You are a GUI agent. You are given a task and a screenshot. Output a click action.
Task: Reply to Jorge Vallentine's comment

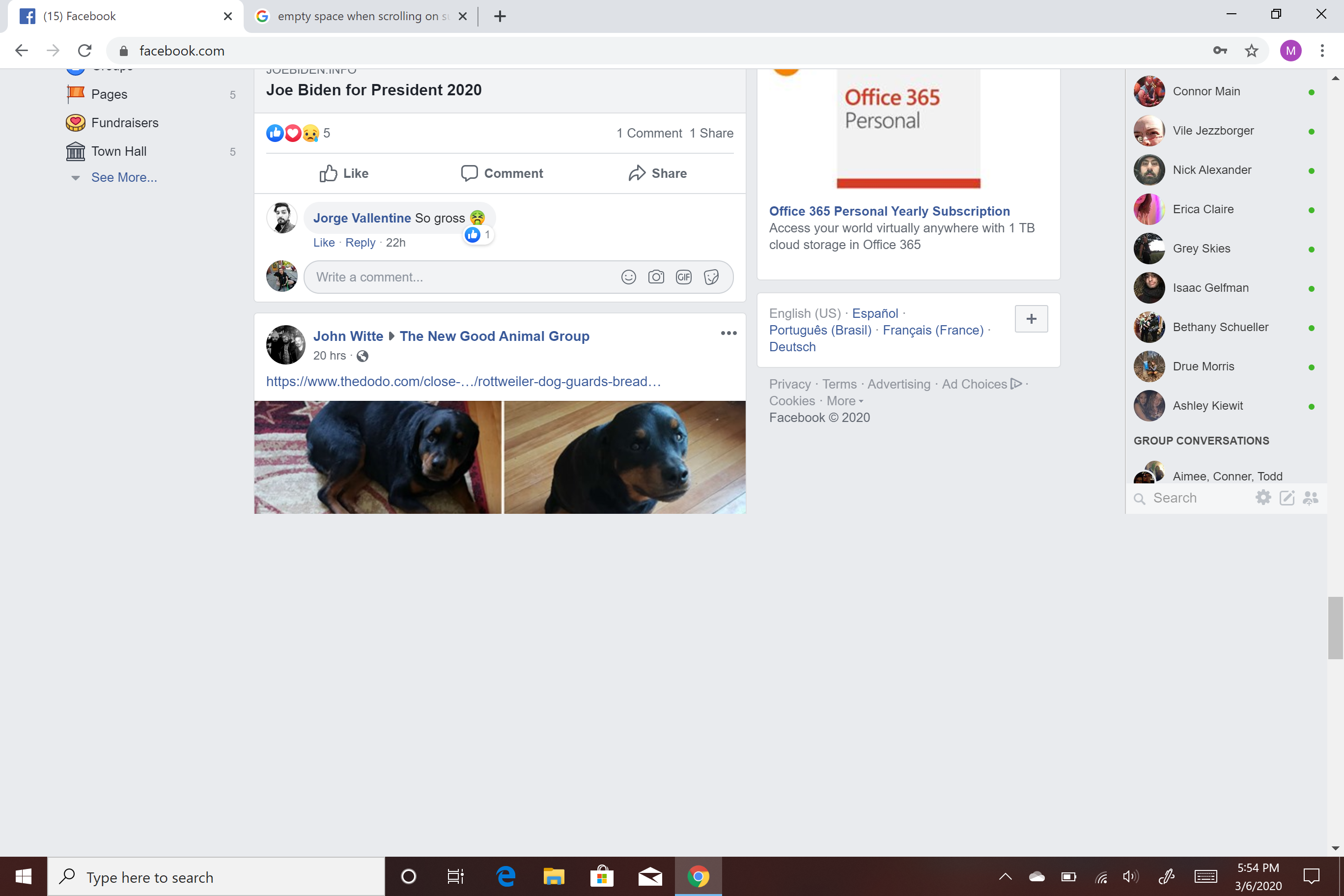pyautogui.click(x=360, y=243)
